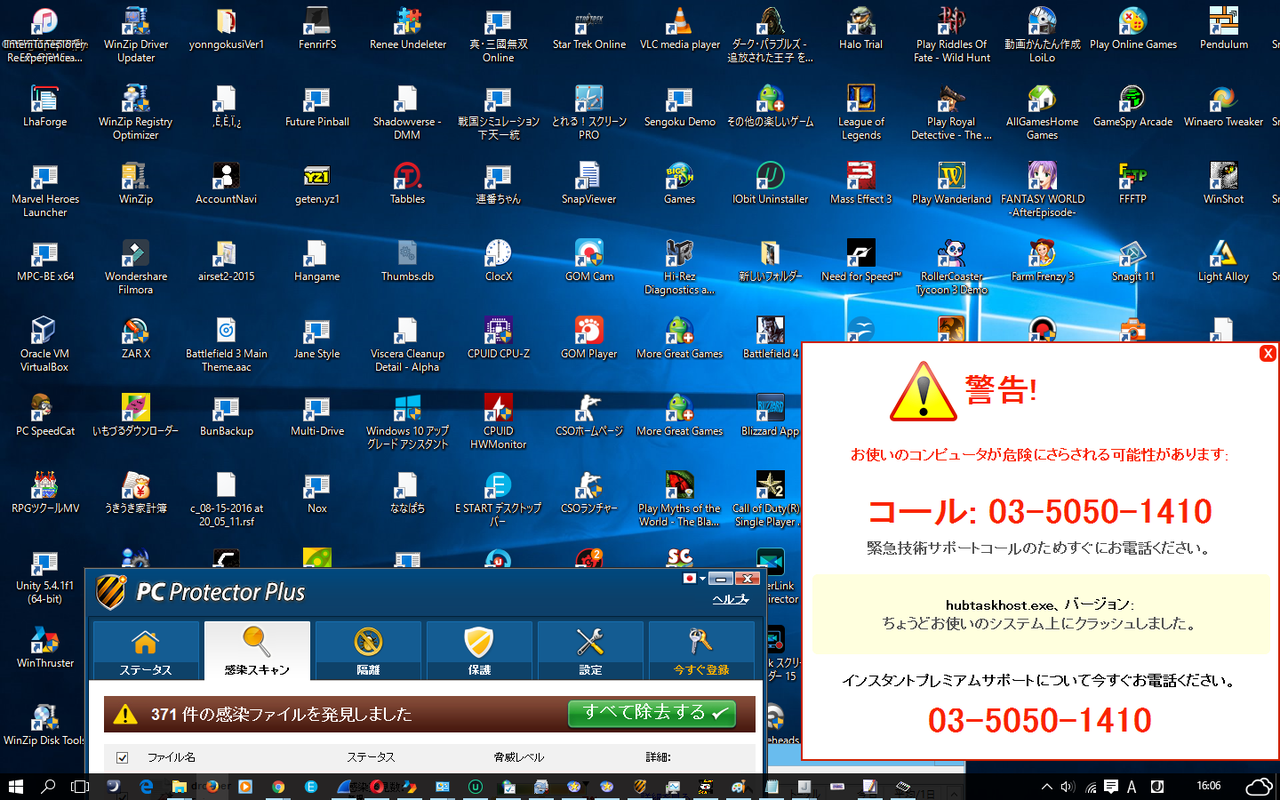
Task: Click the 詳細 column header
Action: [658, 757]
